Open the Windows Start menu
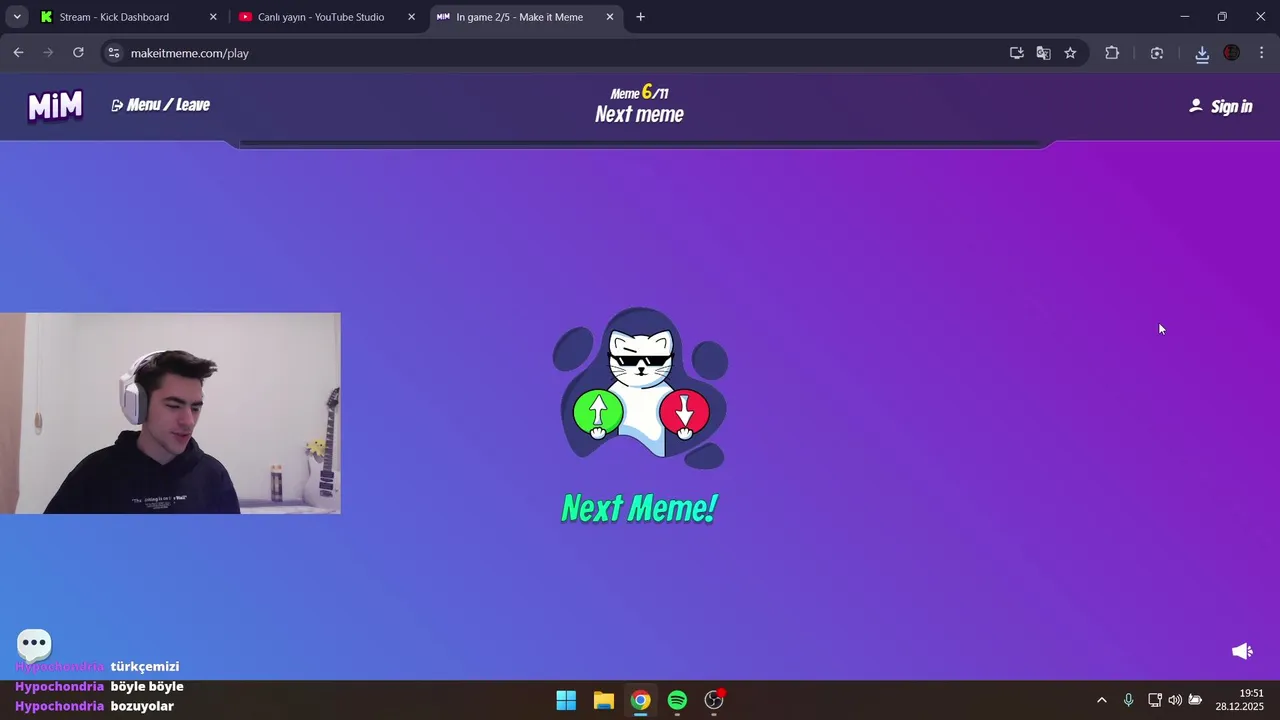This screenshot has width=1280, height=720. (x=566, y=700)
